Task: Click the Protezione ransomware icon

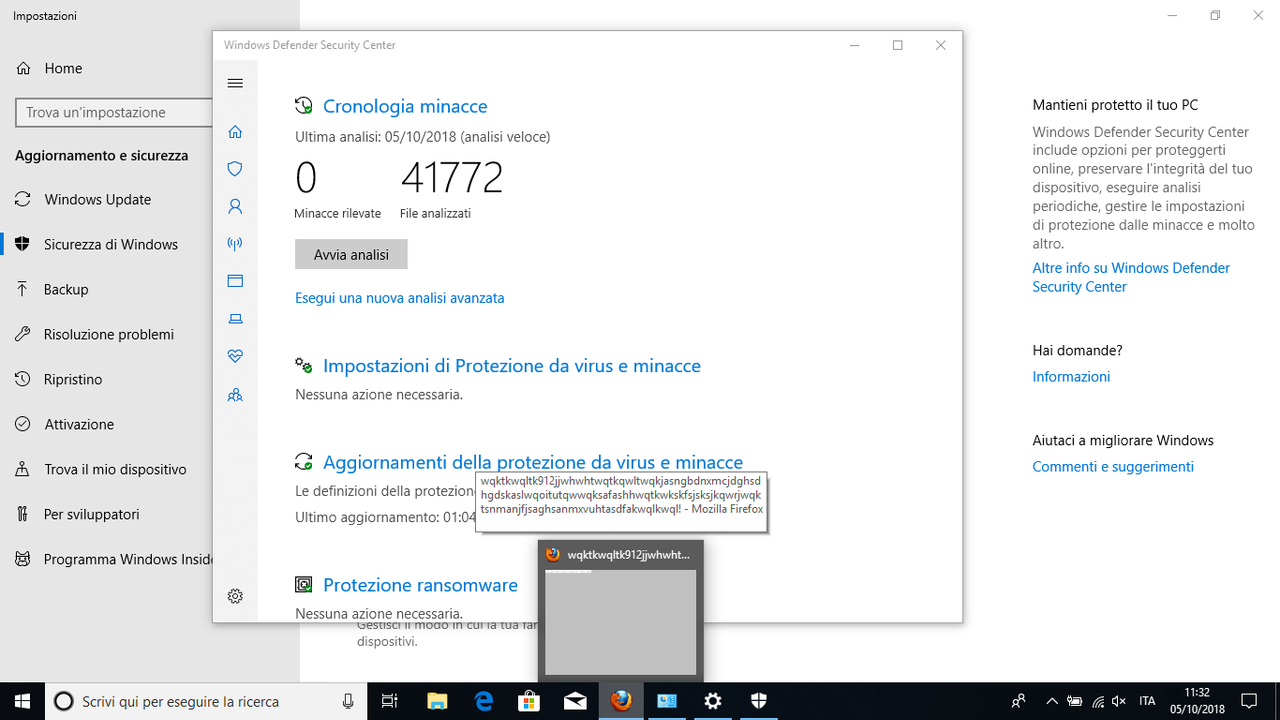Action: point(303,585)
